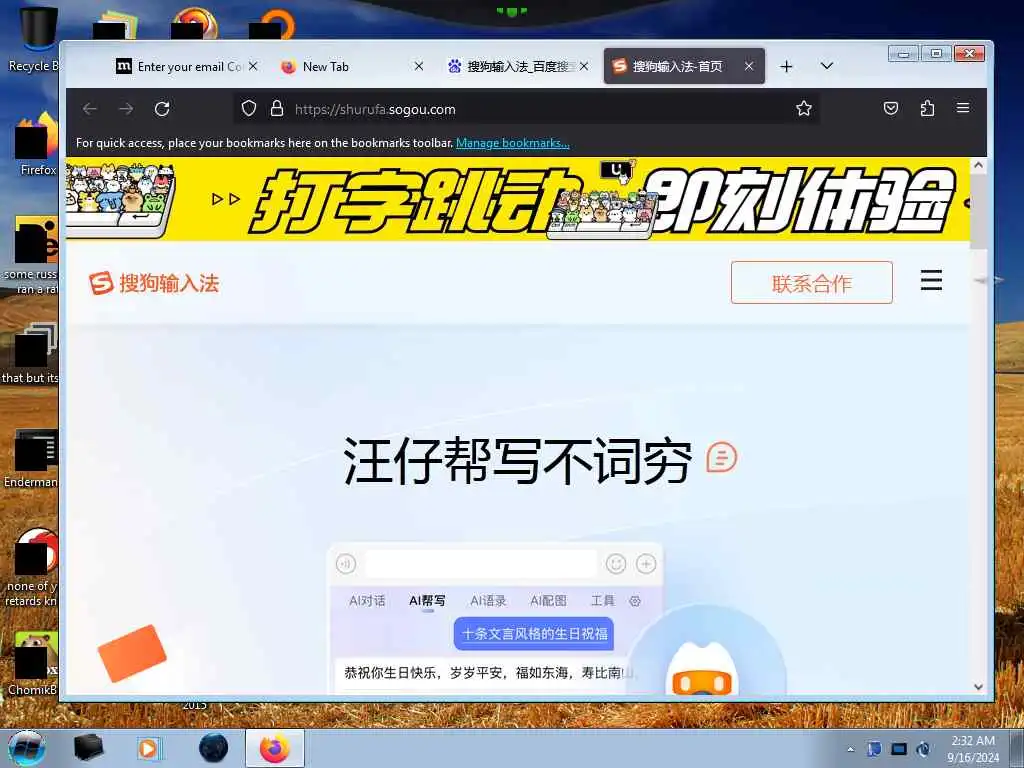Click the black box taskbar icon

89,748
